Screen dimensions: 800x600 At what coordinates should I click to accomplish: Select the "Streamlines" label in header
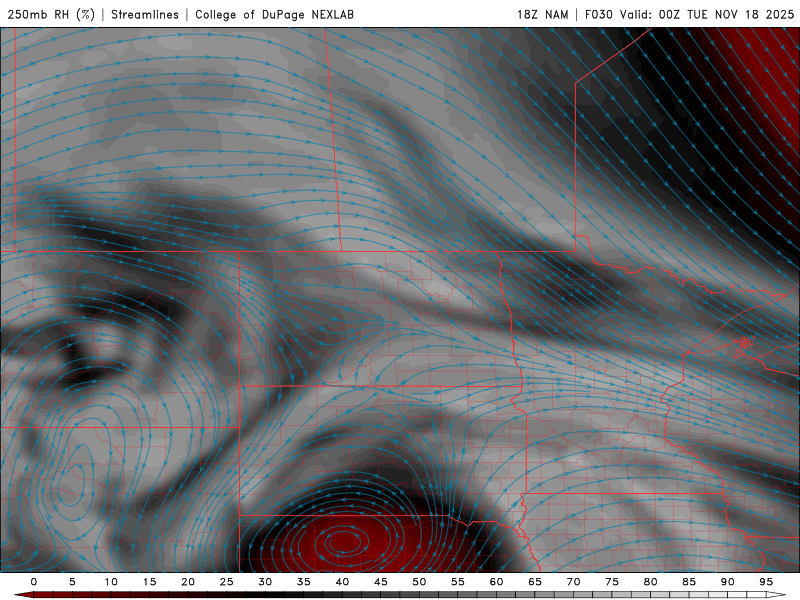(x=145, y=14)
